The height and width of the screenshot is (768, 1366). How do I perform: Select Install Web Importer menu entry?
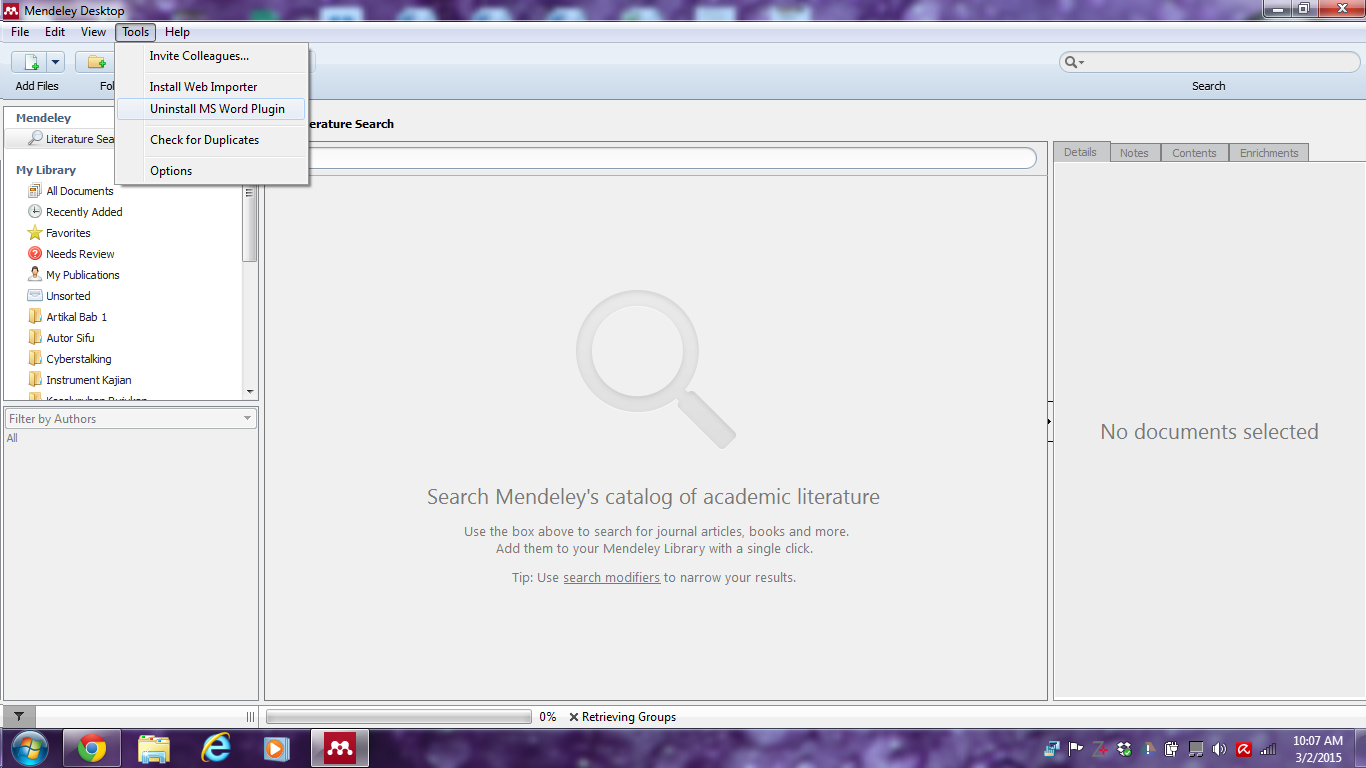[212, 87]
